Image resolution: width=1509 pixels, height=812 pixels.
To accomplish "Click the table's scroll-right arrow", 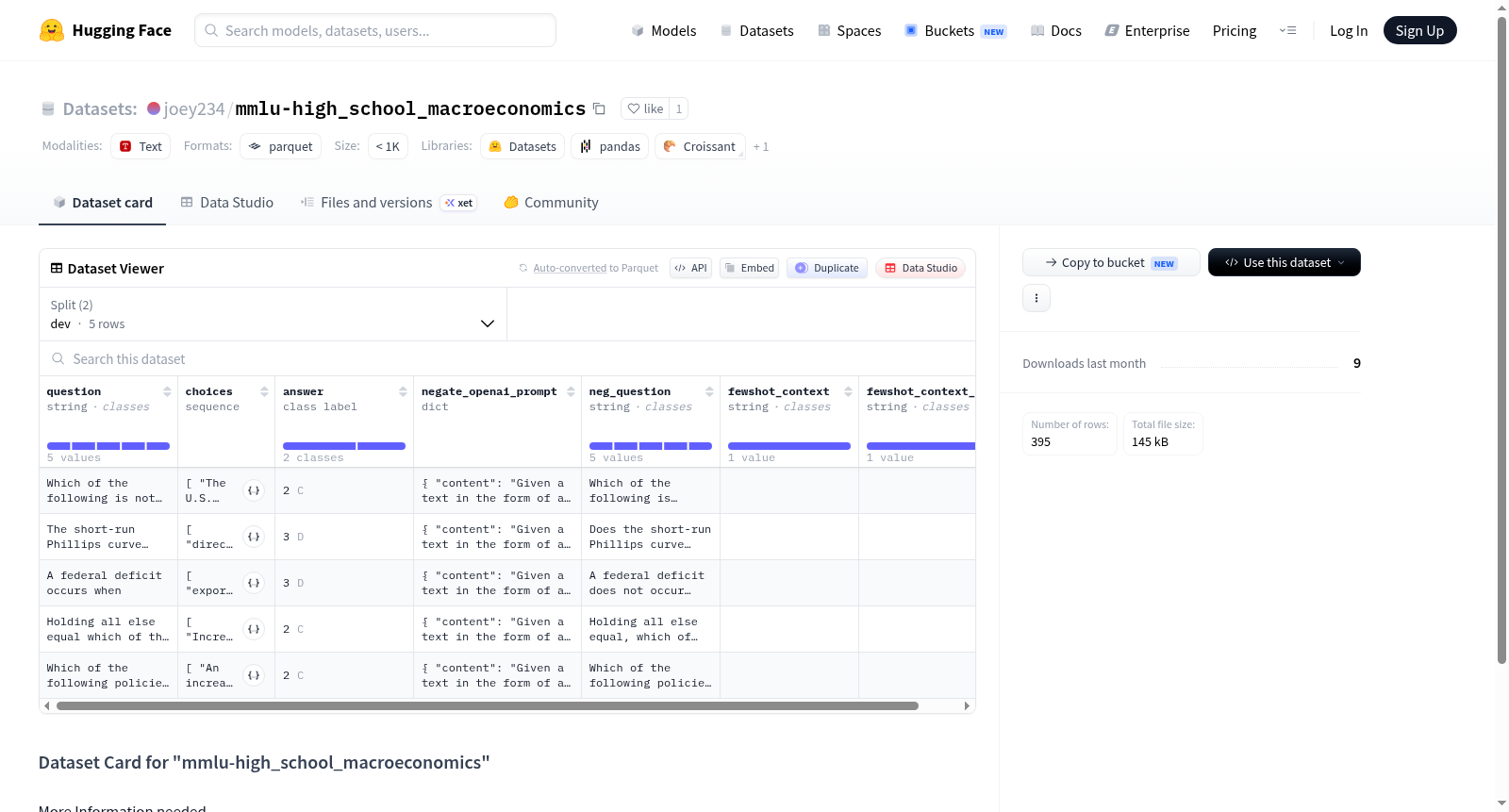I will tap(967, 705).
